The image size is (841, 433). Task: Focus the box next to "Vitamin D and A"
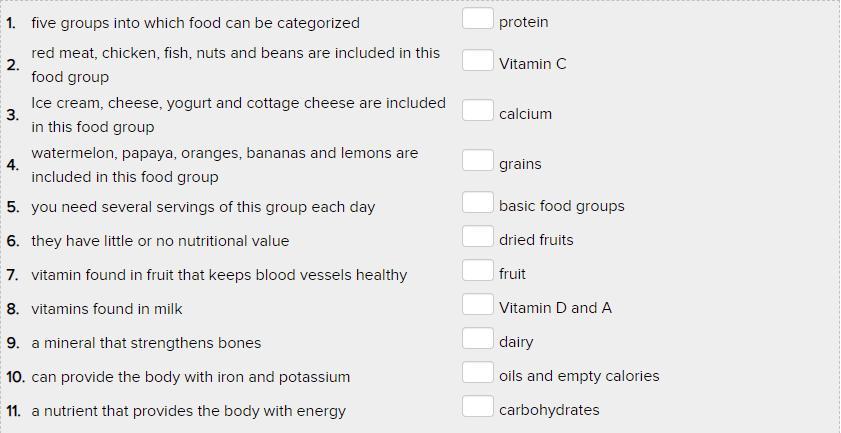[x=477, y=305]
